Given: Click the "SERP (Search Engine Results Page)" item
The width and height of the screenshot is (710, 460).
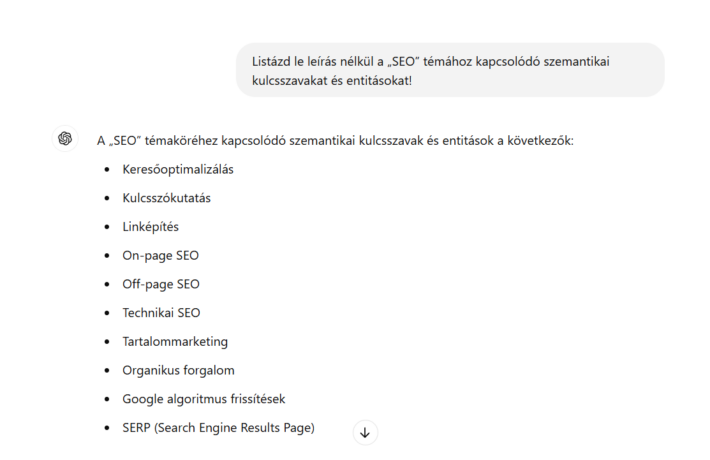Looking at the screenshot, I should [x=218, y=428].
